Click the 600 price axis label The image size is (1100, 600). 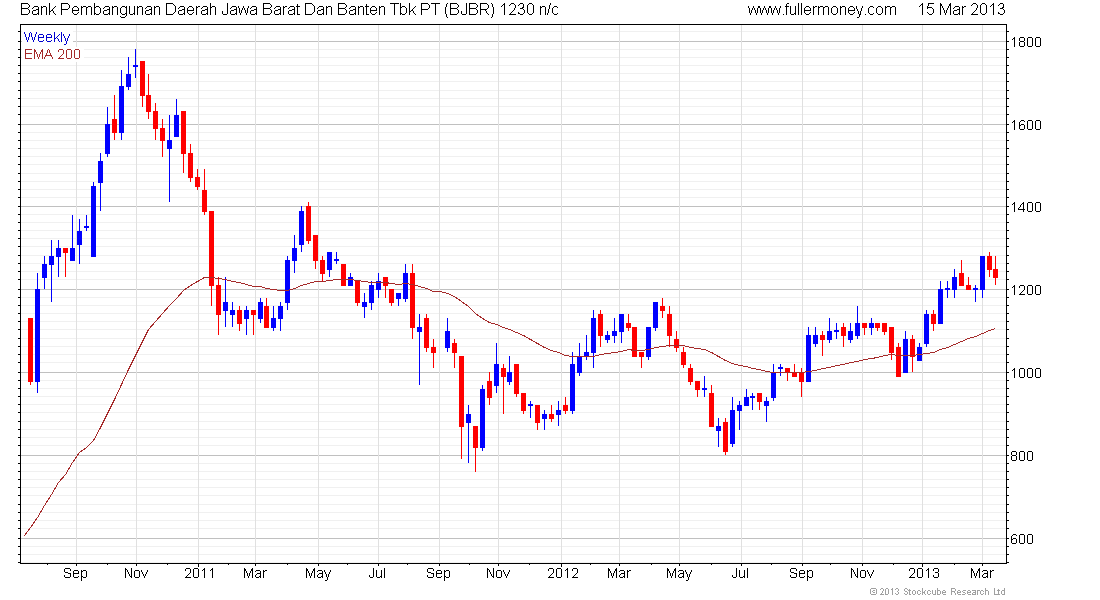(x=1021, y=539)
